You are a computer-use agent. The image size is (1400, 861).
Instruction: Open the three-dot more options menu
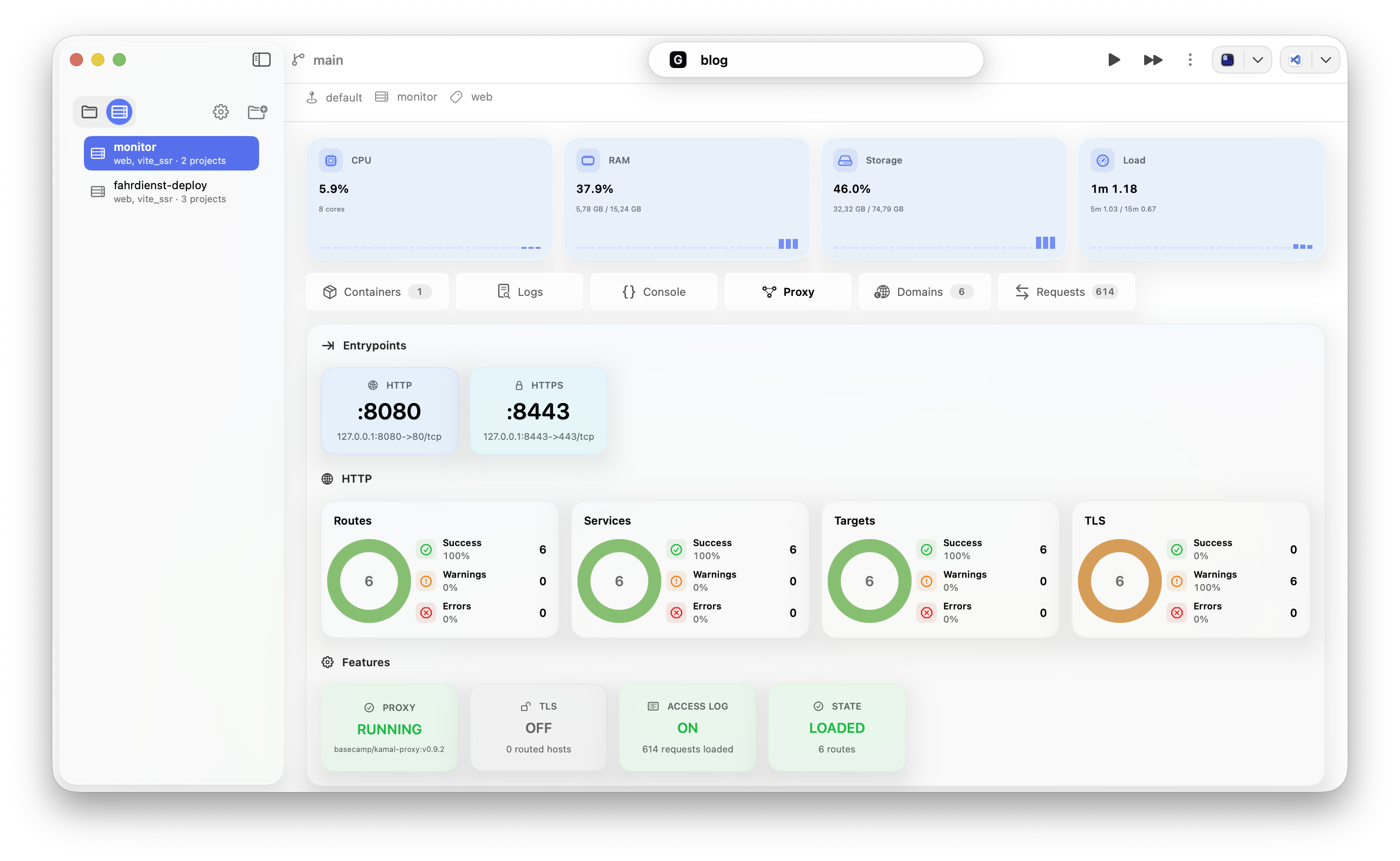coord(1190,60)
